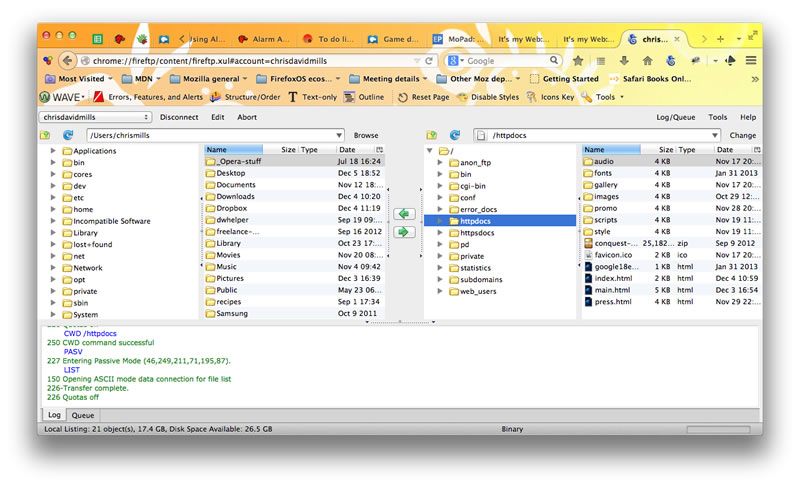Screen dimensions: 800x487
Task: Open the Tools menu in FireFTP
Action: (718, 117)
